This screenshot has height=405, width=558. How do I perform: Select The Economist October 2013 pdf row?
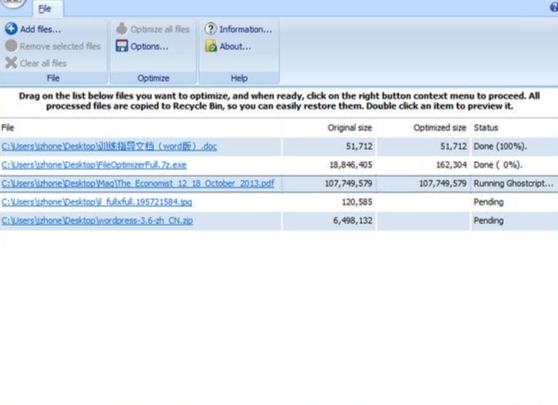click(279, 184)
